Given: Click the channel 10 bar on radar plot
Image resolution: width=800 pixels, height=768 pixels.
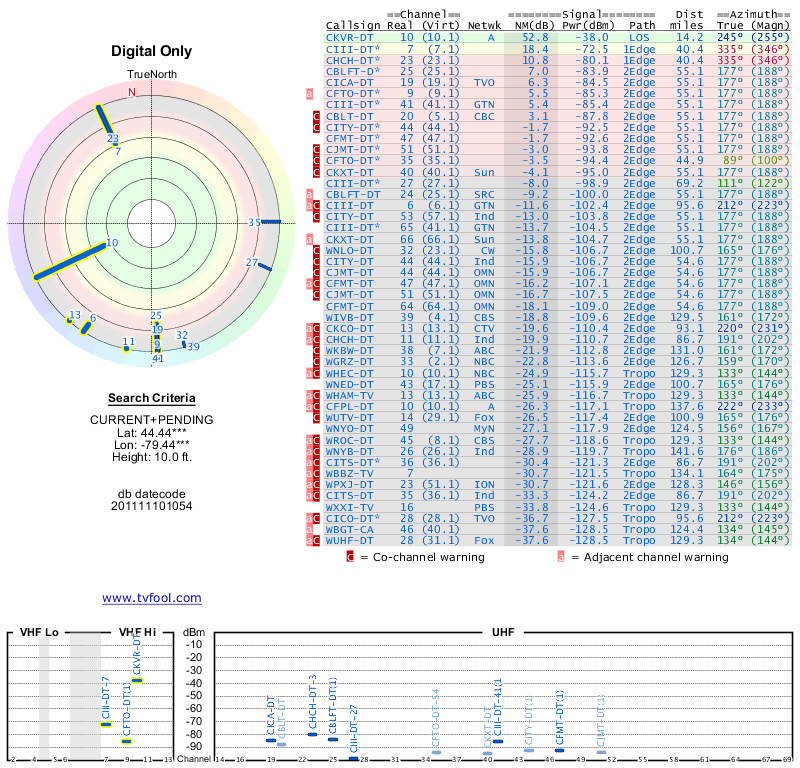Looking at the screenshot, I should pos(69,261).
